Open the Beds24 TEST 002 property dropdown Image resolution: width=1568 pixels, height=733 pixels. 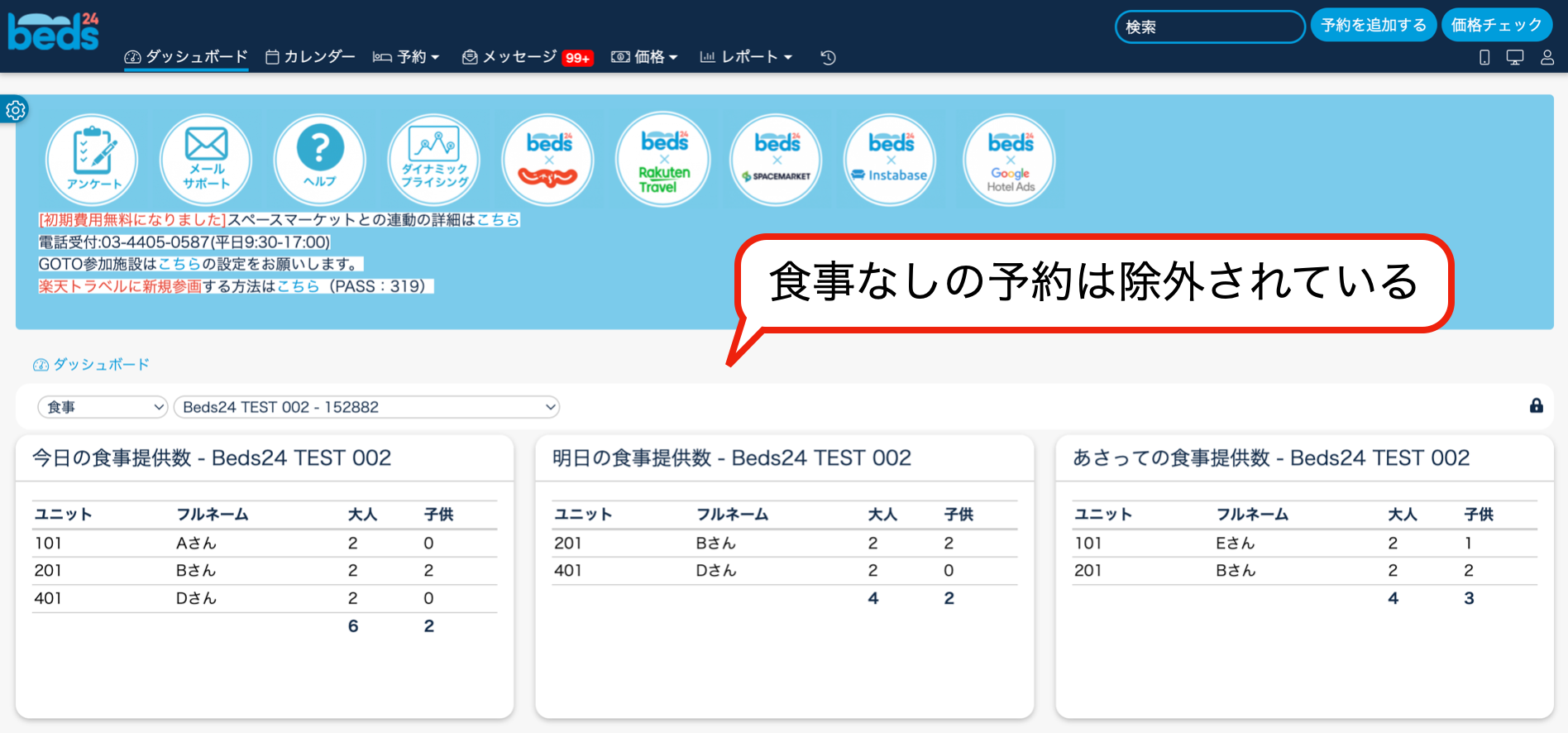(366, 407)
